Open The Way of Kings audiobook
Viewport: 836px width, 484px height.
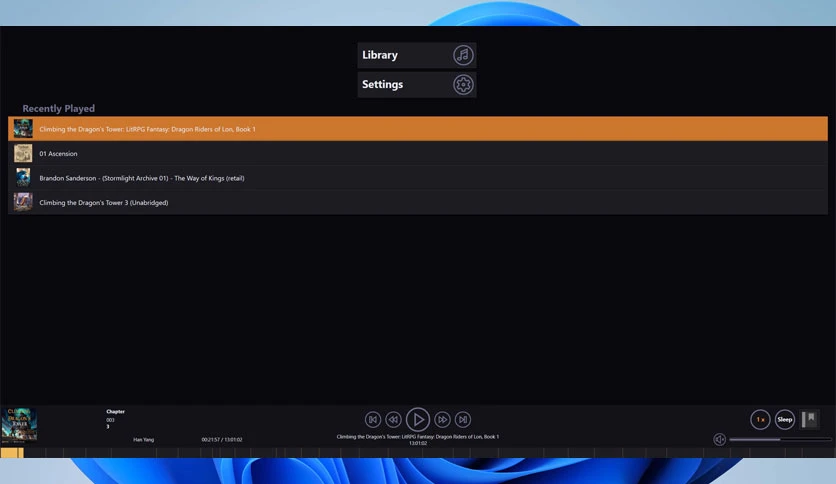click(x=417, y=178)
